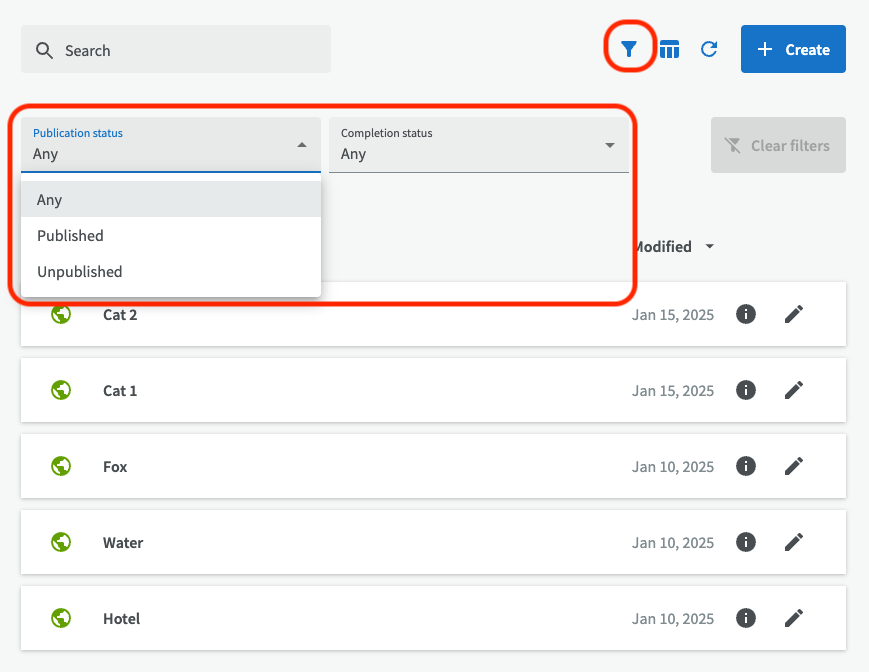Click the blue Create button
The image size is (869, 672).
point(793,49)
